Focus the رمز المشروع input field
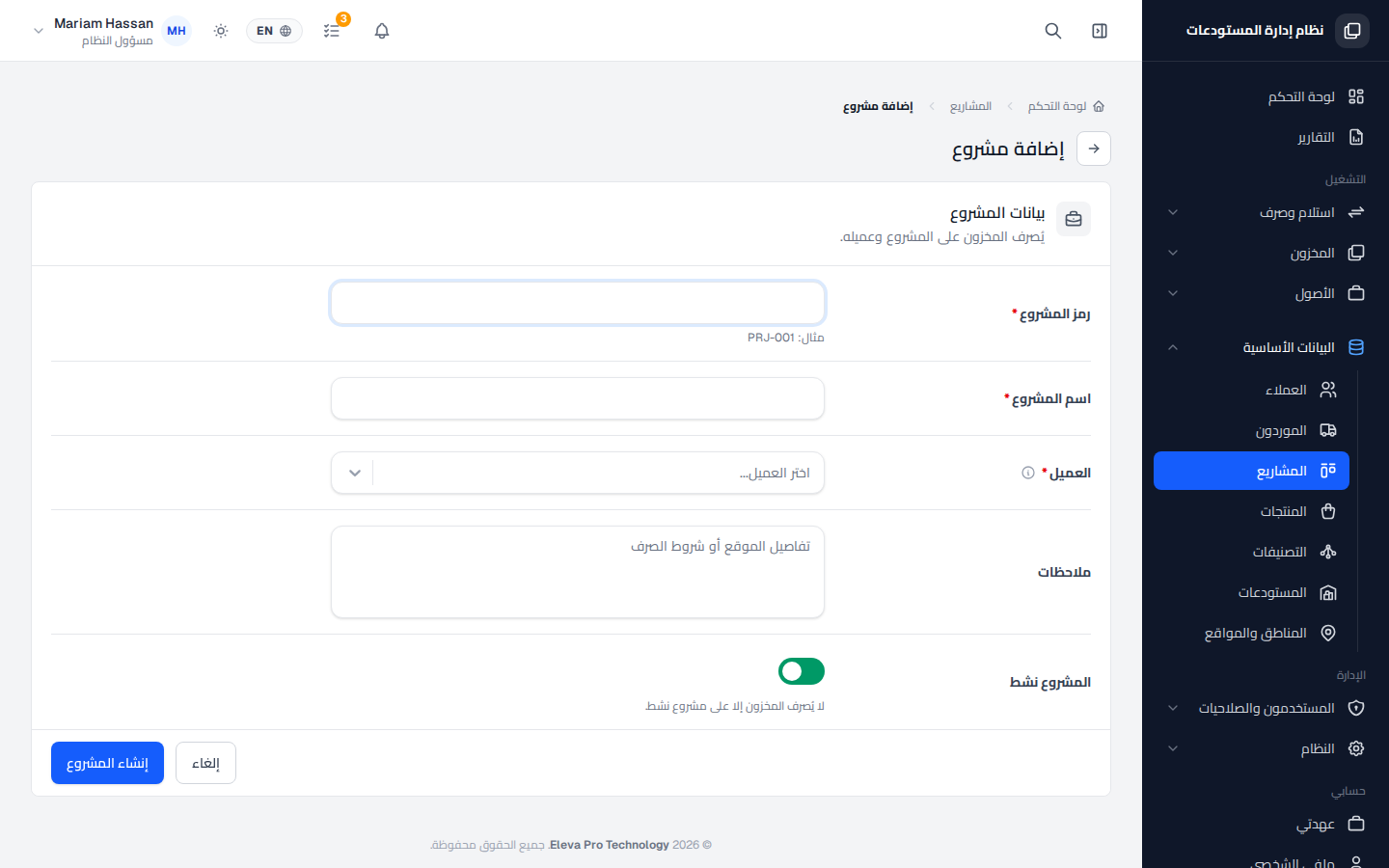Image resolution: width=1389 pixels, height=868 pixels. (x=578, y=303)
